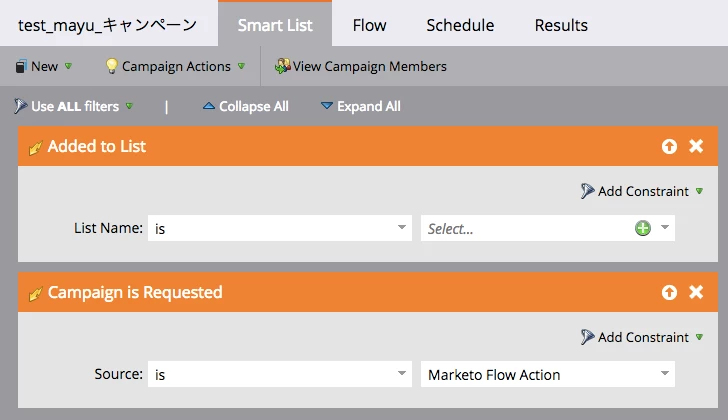Click the Collapse All triangle icon
The width and height of the screenshot is (728, 420).
click(x=208, y=106)
